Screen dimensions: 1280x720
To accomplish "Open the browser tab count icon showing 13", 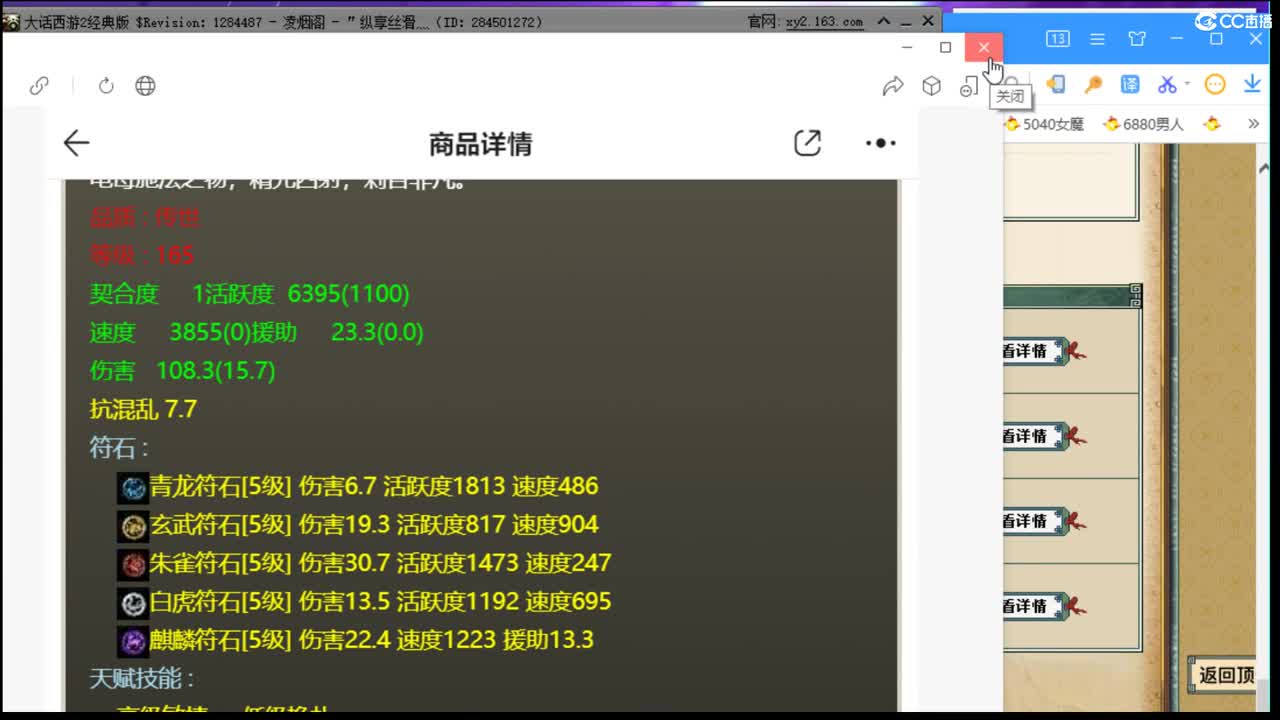I will pos(1058,39).
